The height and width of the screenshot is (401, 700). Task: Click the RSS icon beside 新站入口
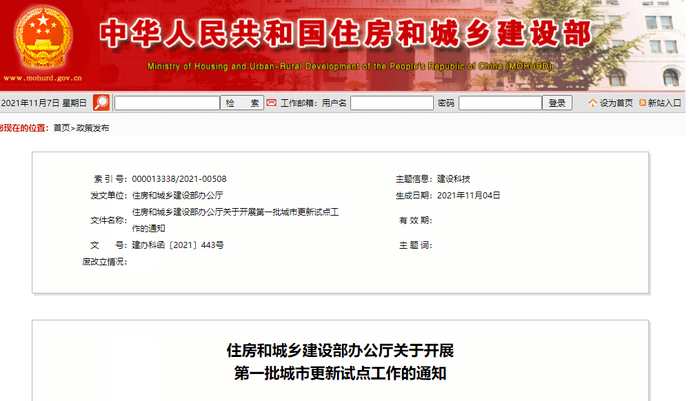click(642, 103)
